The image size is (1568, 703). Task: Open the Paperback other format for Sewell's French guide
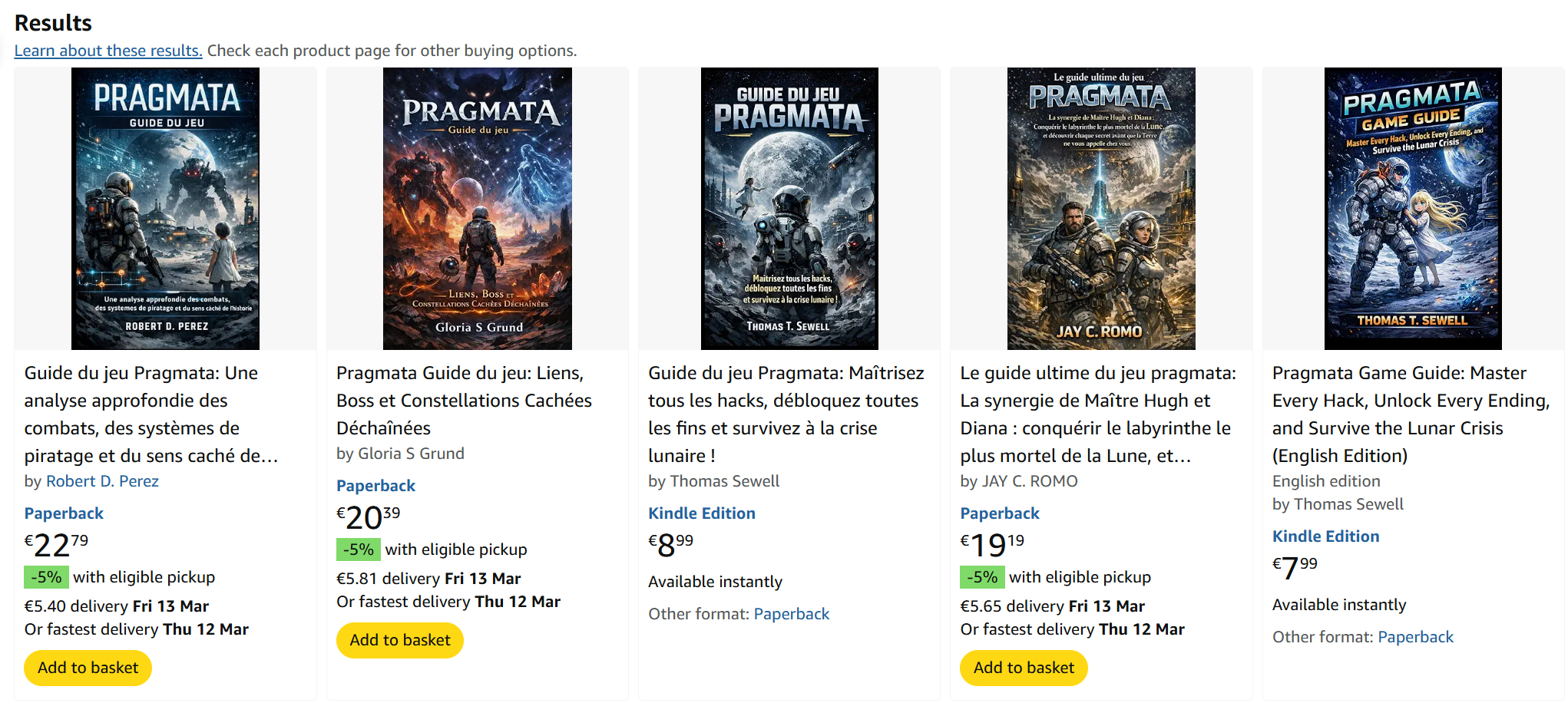pos(791,613)
